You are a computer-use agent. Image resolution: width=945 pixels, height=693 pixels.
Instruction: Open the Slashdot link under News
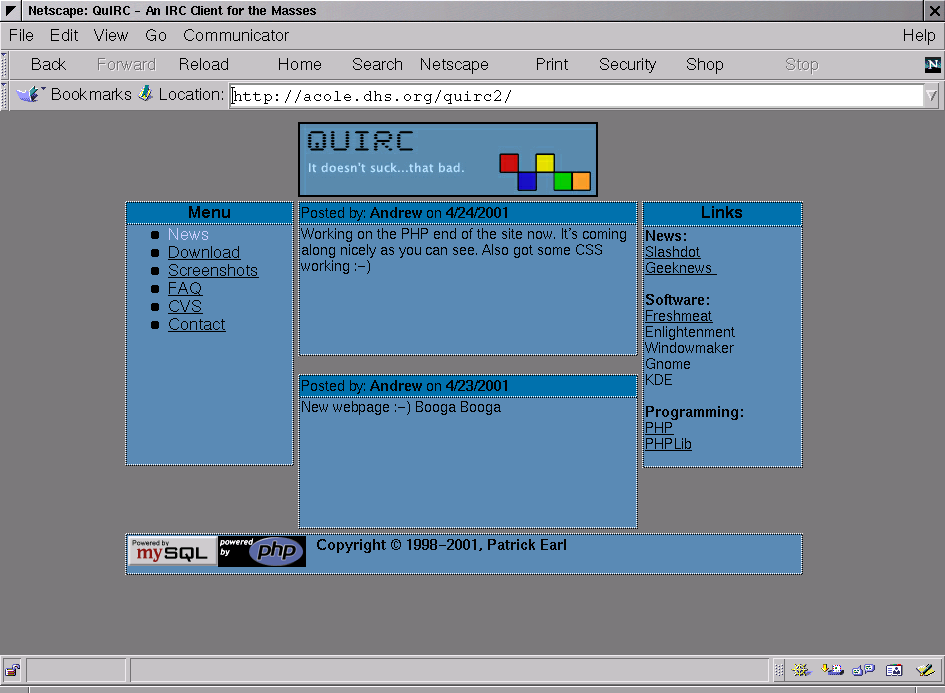pos(672,252)
